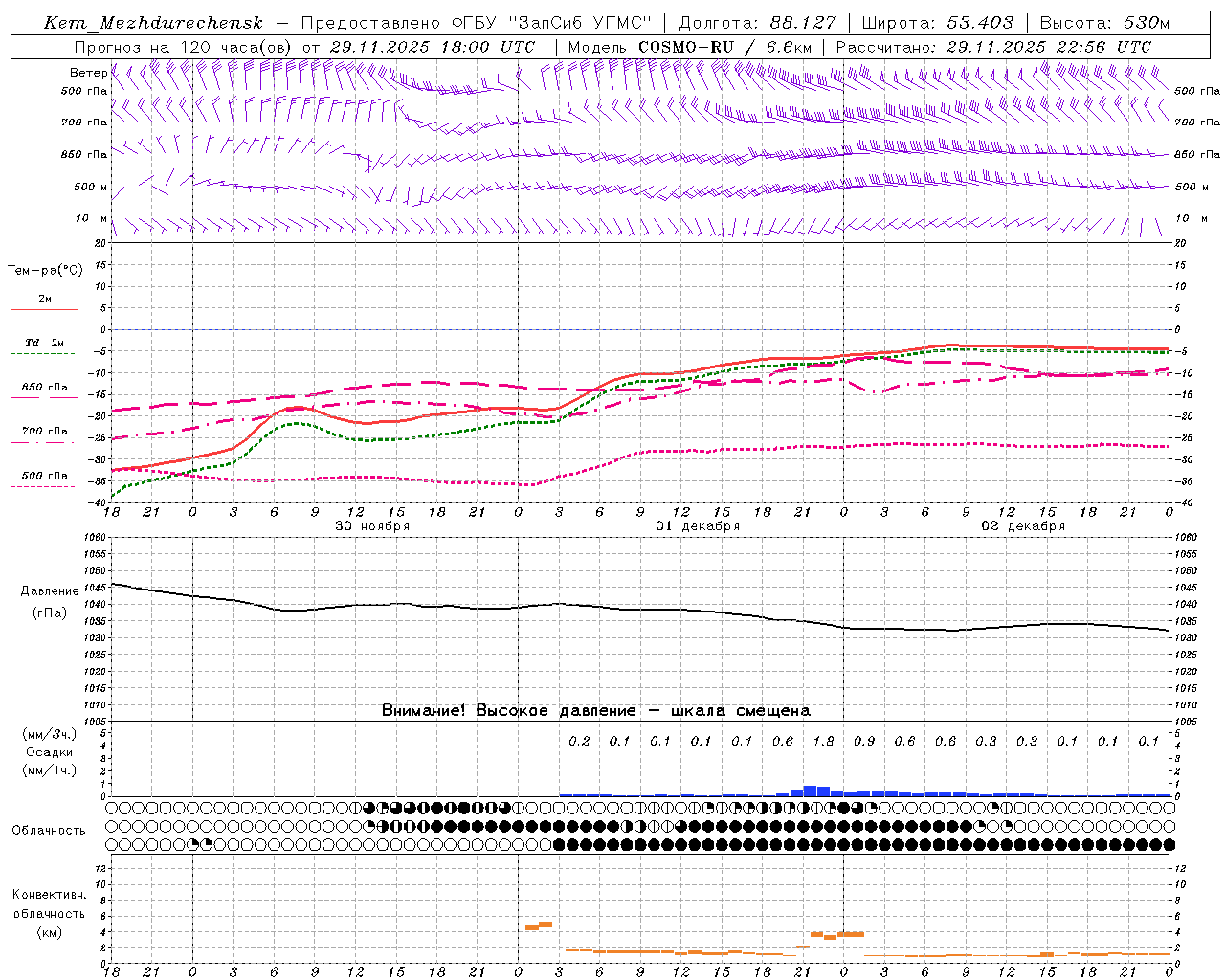The height and width of the screenshot is (980, 1225).
Task: Click the 850 гПа temperature legend entry
Action: pyautogui.click(x=44, y=388)
